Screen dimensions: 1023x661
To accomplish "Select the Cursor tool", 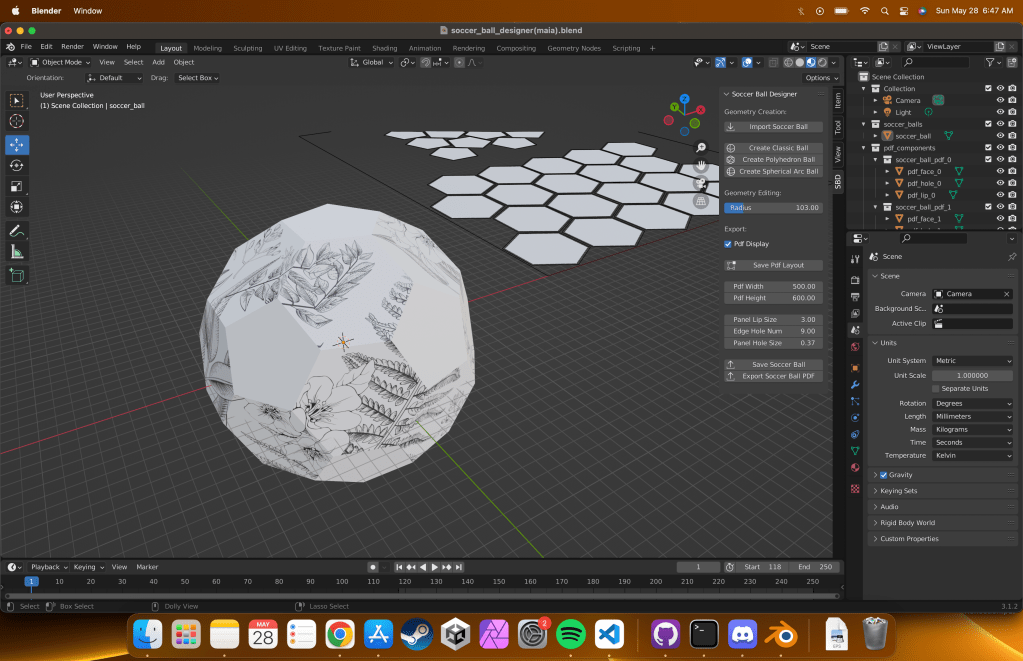I will click(17, 121).
